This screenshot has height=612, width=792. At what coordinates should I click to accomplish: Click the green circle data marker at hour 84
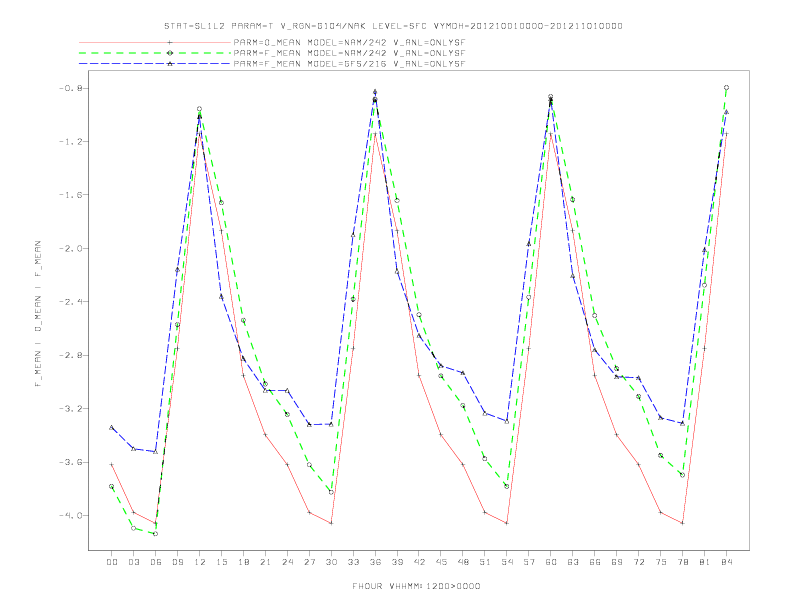pos(726,87)
